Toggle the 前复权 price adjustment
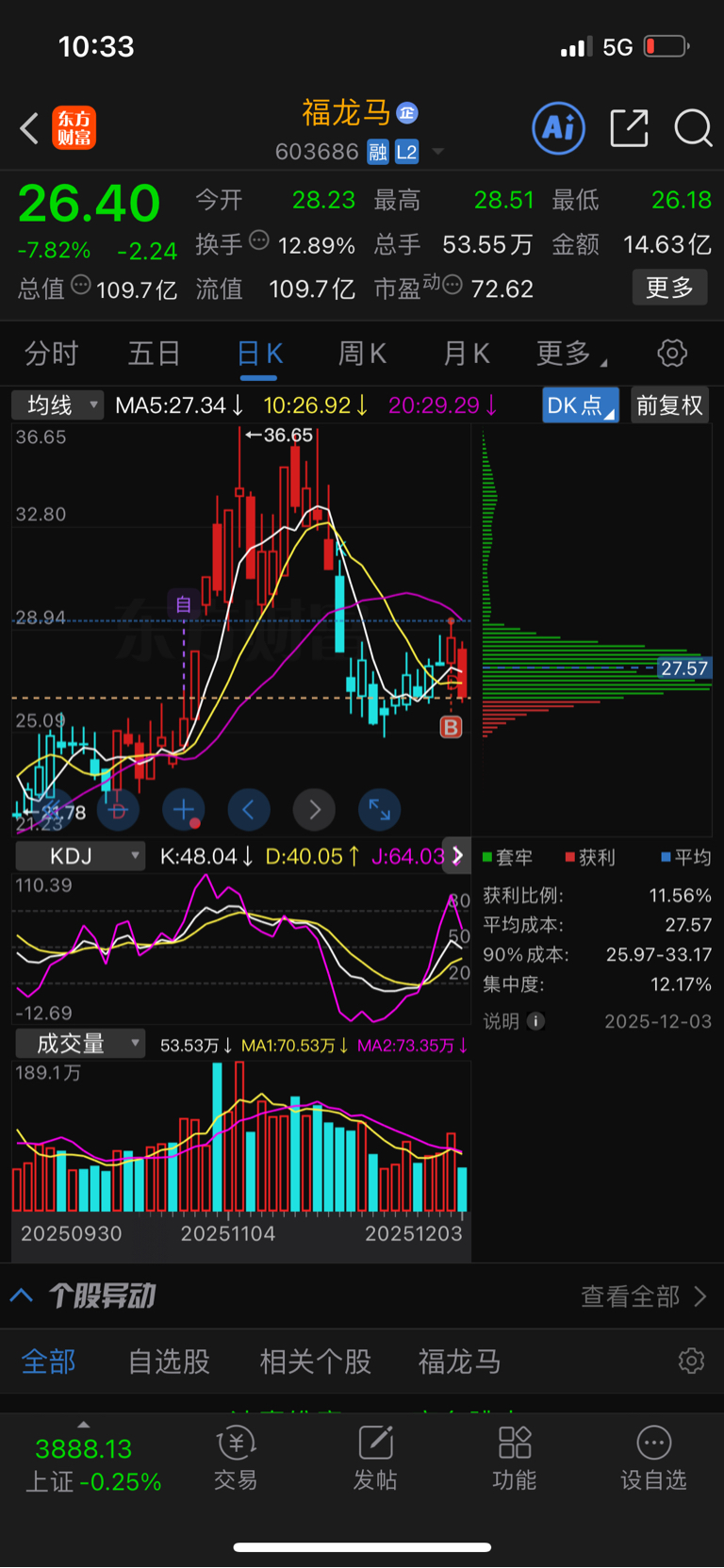724x1568 pixels. 669,405
